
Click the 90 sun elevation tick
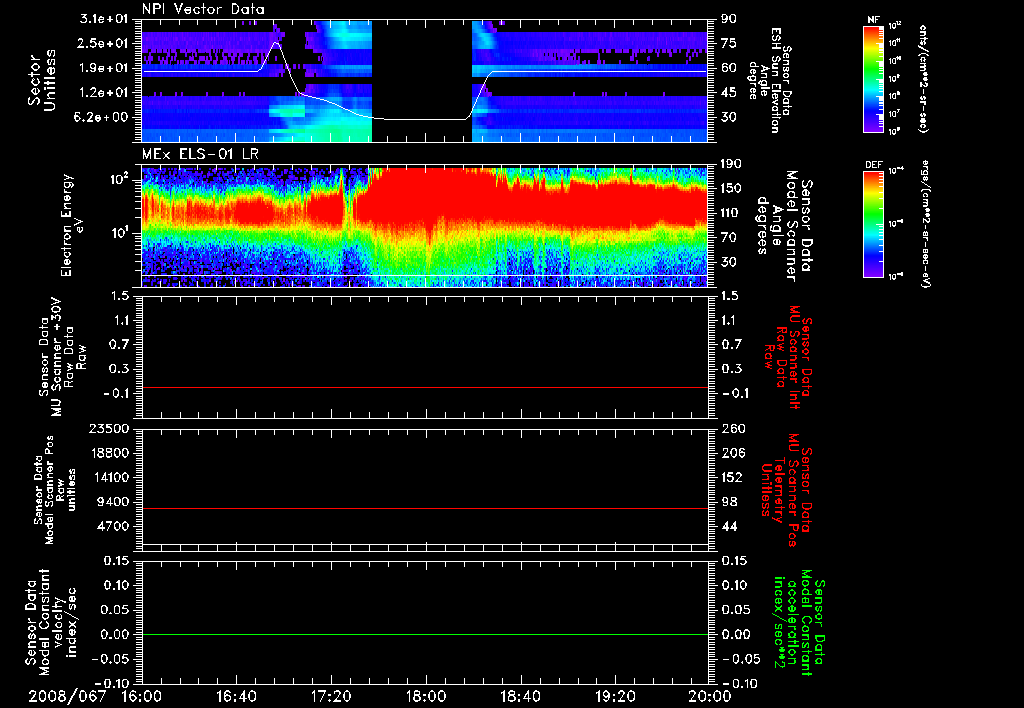click(x=728, y=19)
